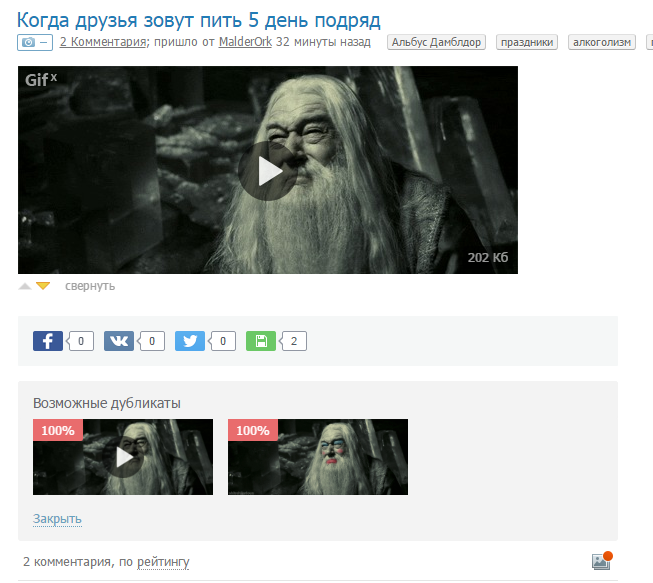Open second duplicate thumbnail with painted face
This screenshot has width=653, height=583.
point(318,457)
